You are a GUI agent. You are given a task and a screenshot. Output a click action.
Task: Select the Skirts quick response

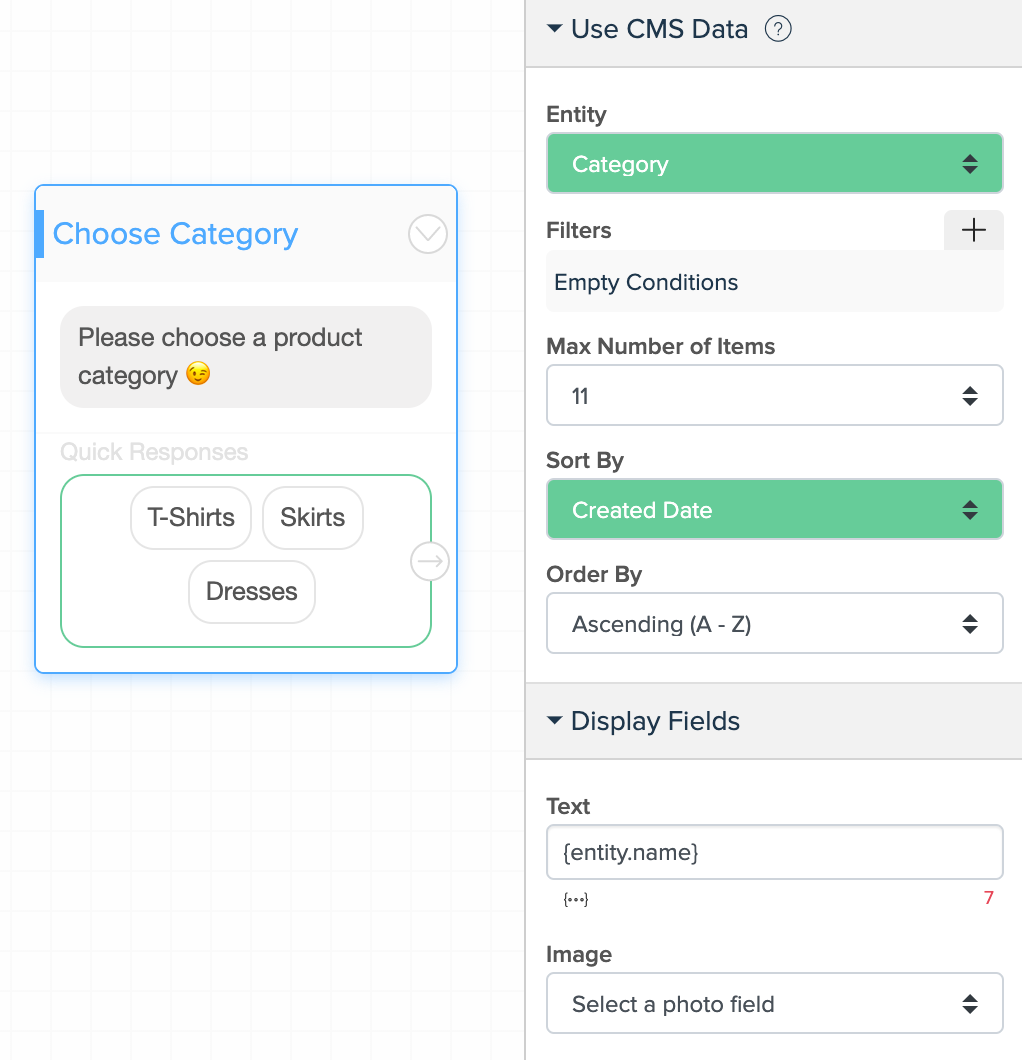pyautogui.click(x=313, y=518)
